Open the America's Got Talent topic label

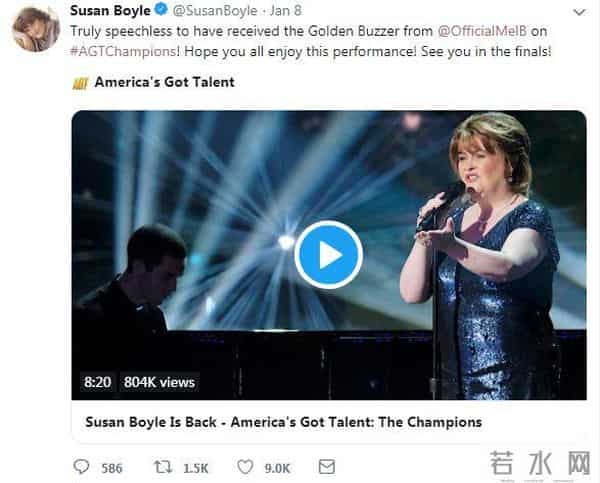pyautogui.click(x=164, y=81)
